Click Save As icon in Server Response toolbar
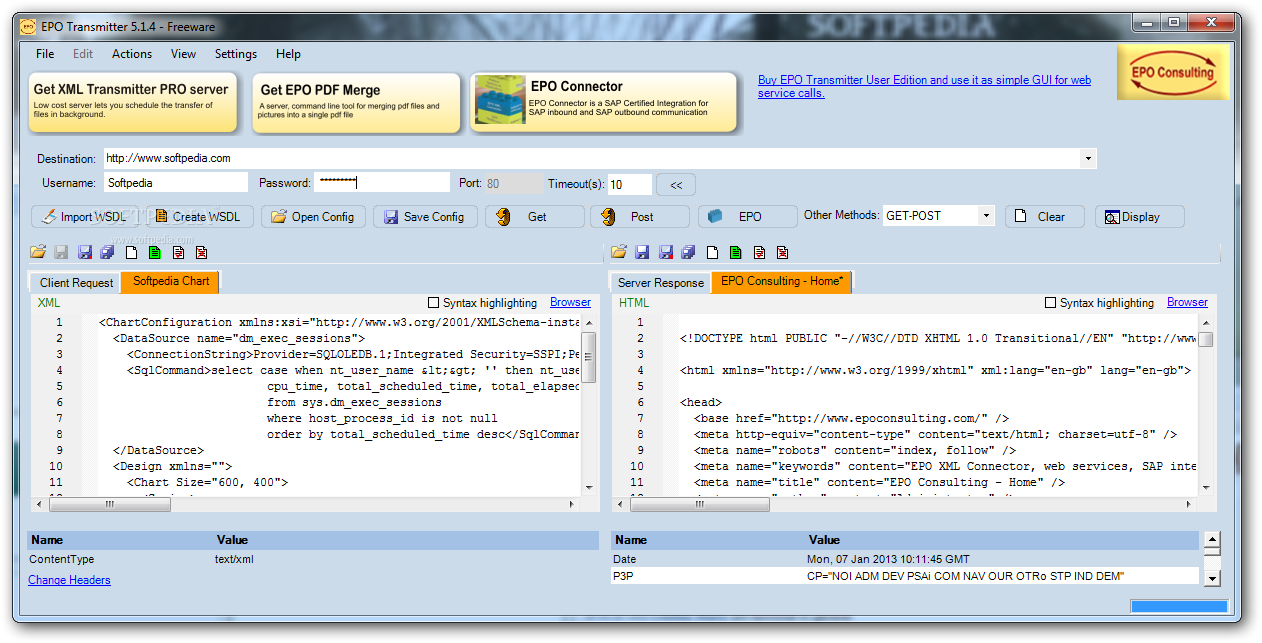The image size is (1262, 643). (665, 252)
